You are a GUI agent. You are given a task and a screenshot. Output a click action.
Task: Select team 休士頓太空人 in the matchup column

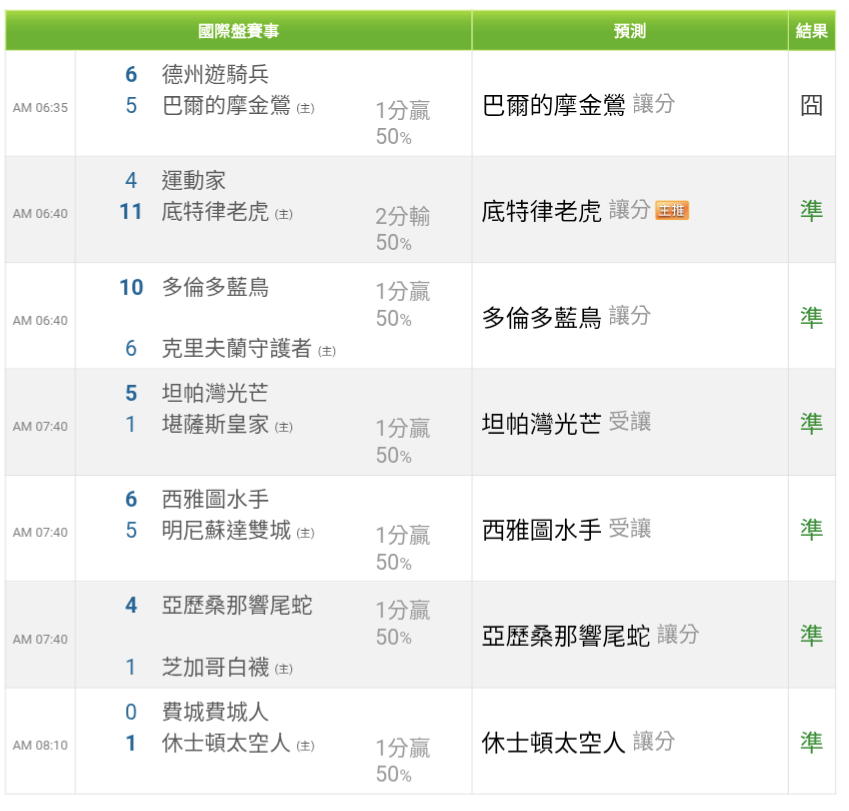tap(226, 743)
